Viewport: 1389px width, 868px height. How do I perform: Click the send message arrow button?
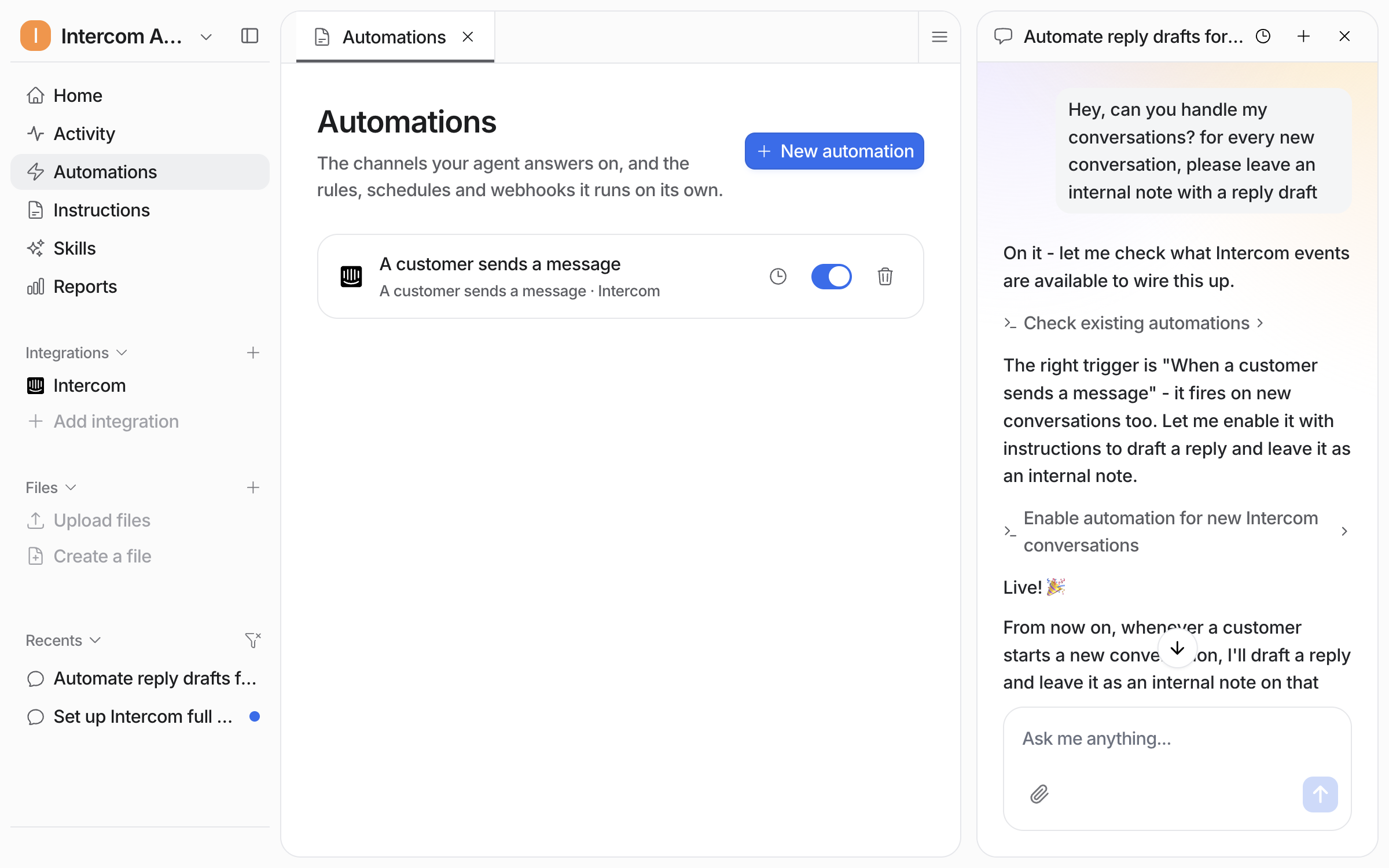tap(1320, 795)
